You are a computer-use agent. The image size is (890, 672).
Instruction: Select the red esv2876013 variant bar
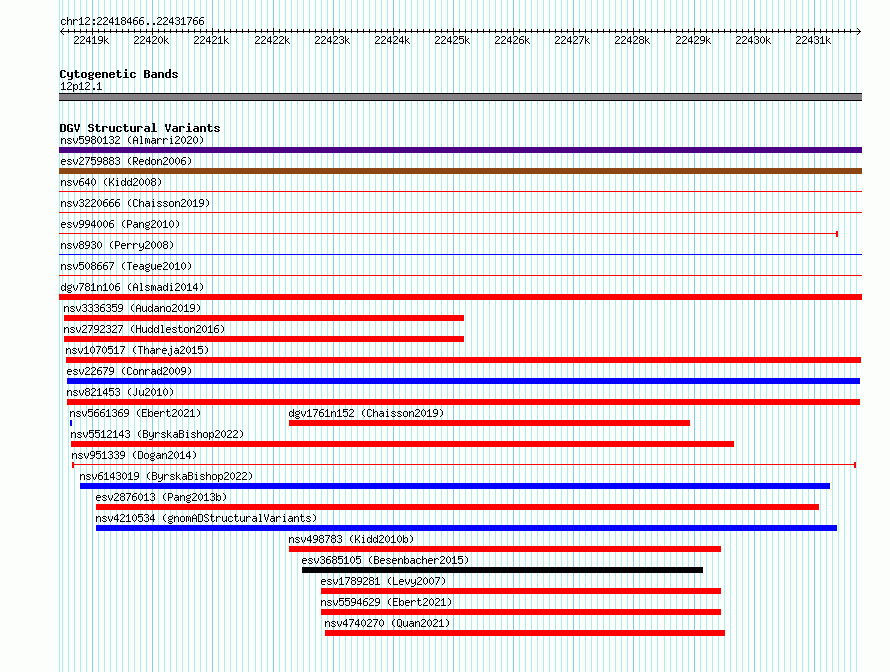[457, 507]
